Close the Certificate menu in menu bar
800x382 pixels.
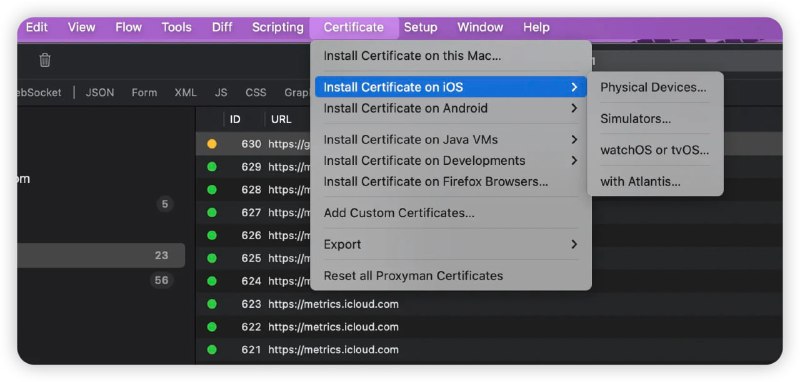click(354, 28)
